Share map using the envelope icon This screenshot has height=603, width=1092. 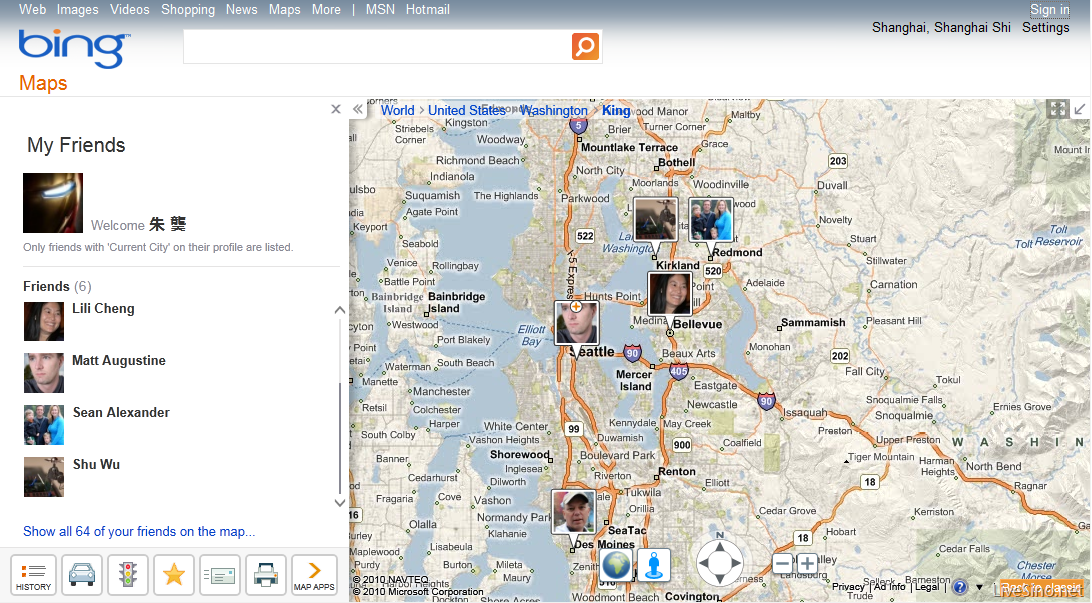tap(220, 575)
